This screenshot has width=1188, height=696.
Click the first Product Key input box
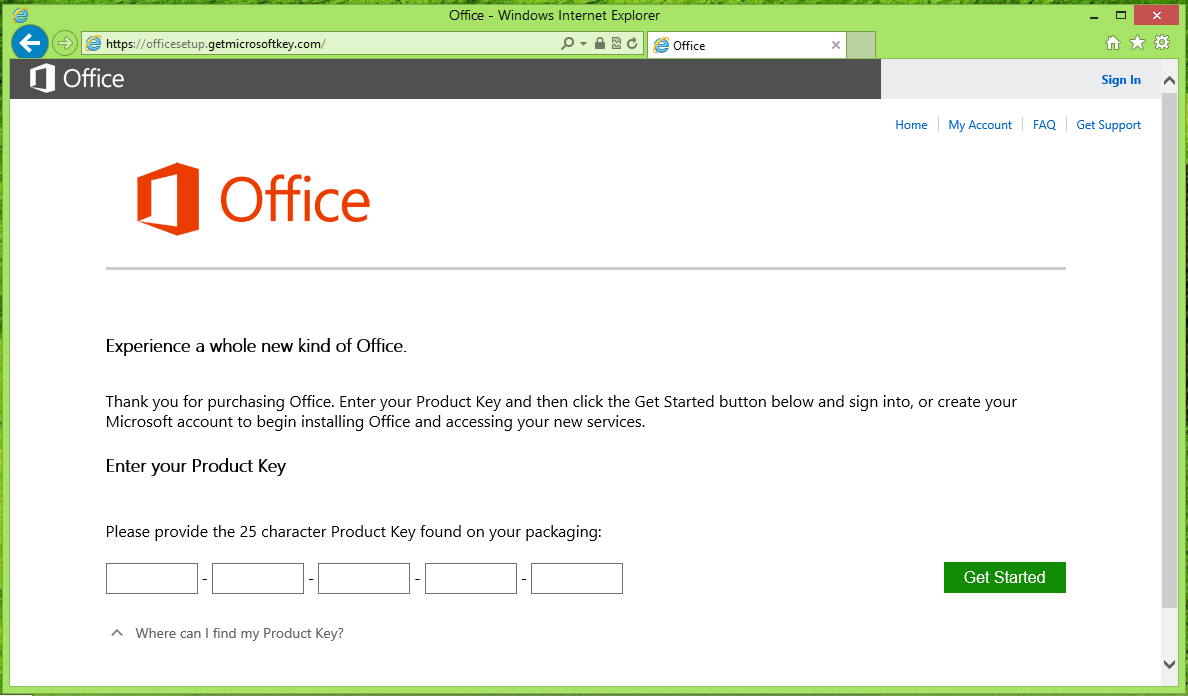click(152, 579)
